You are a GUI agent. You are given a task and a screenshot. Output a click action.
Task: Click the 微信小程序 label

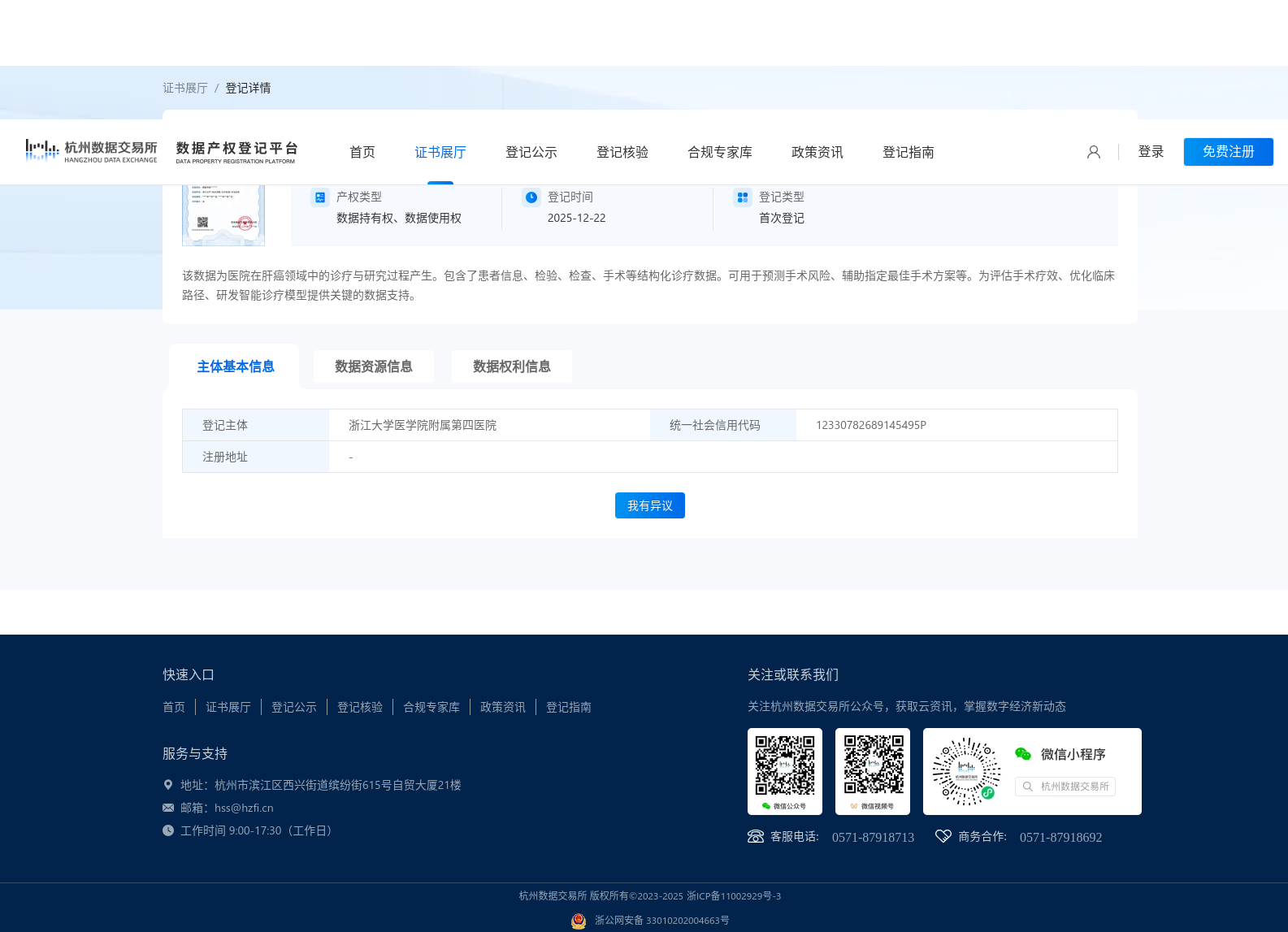click(1073, 754)
